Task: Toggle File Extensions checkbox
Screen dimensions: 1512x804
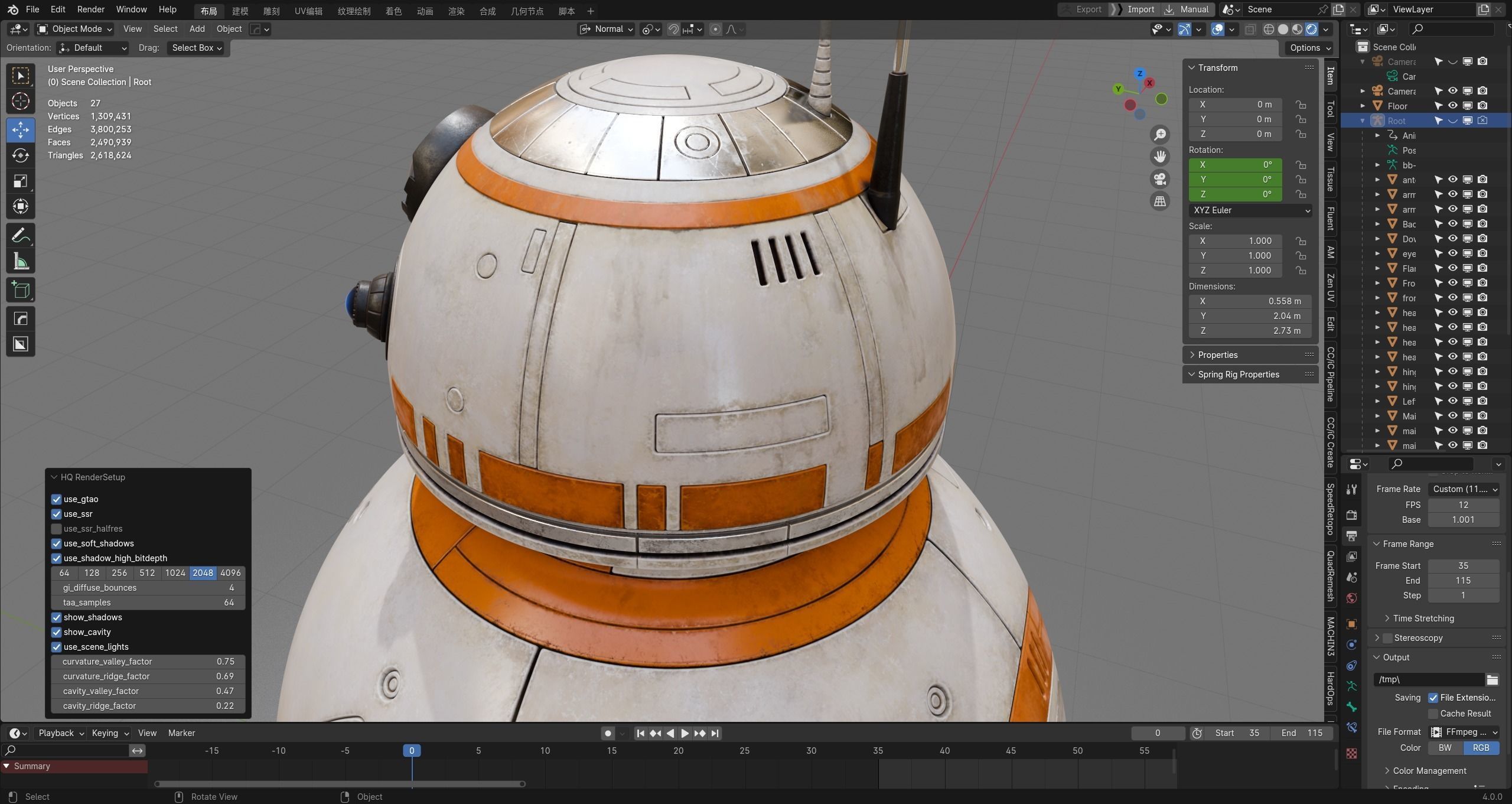Action: [1433, 698]
